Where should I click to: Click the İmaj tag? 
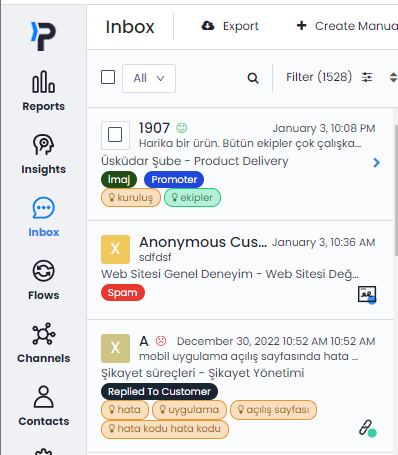[119, 179]
